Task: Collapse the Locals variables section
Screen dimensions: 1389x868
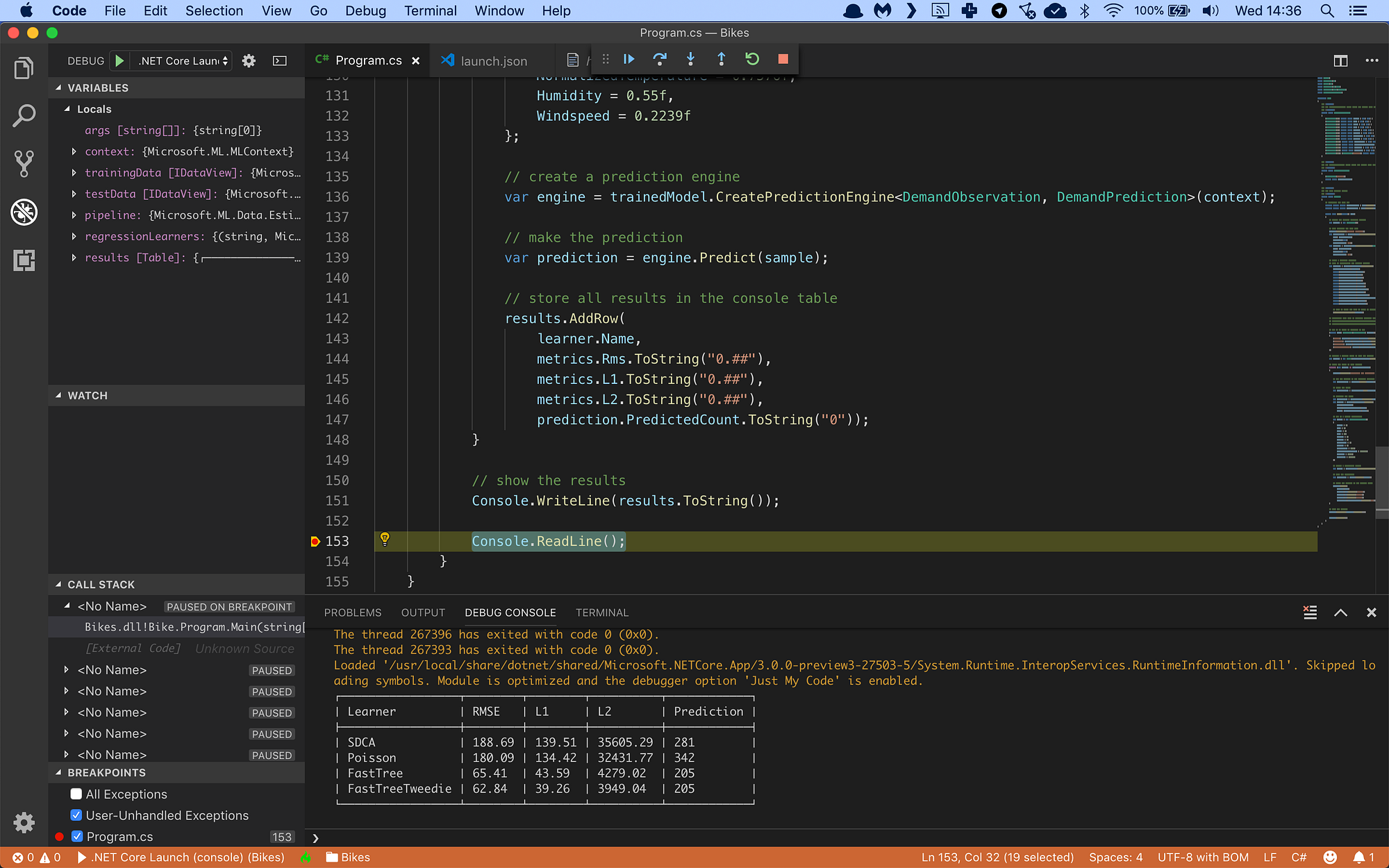Action: tap(67, 109)
